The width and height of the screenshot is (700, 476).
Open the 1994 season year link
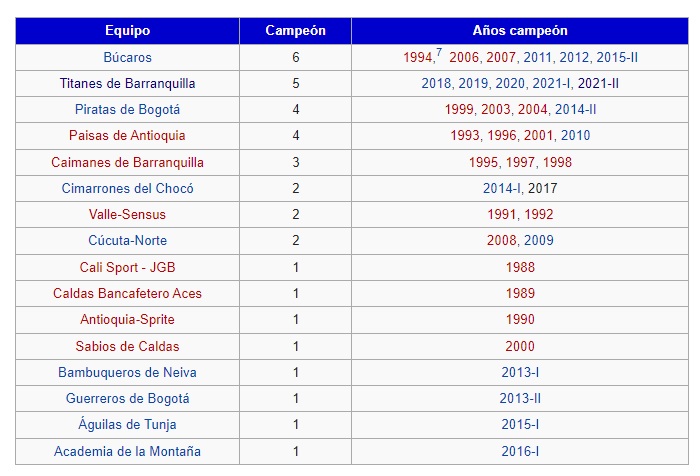[418, 58]
